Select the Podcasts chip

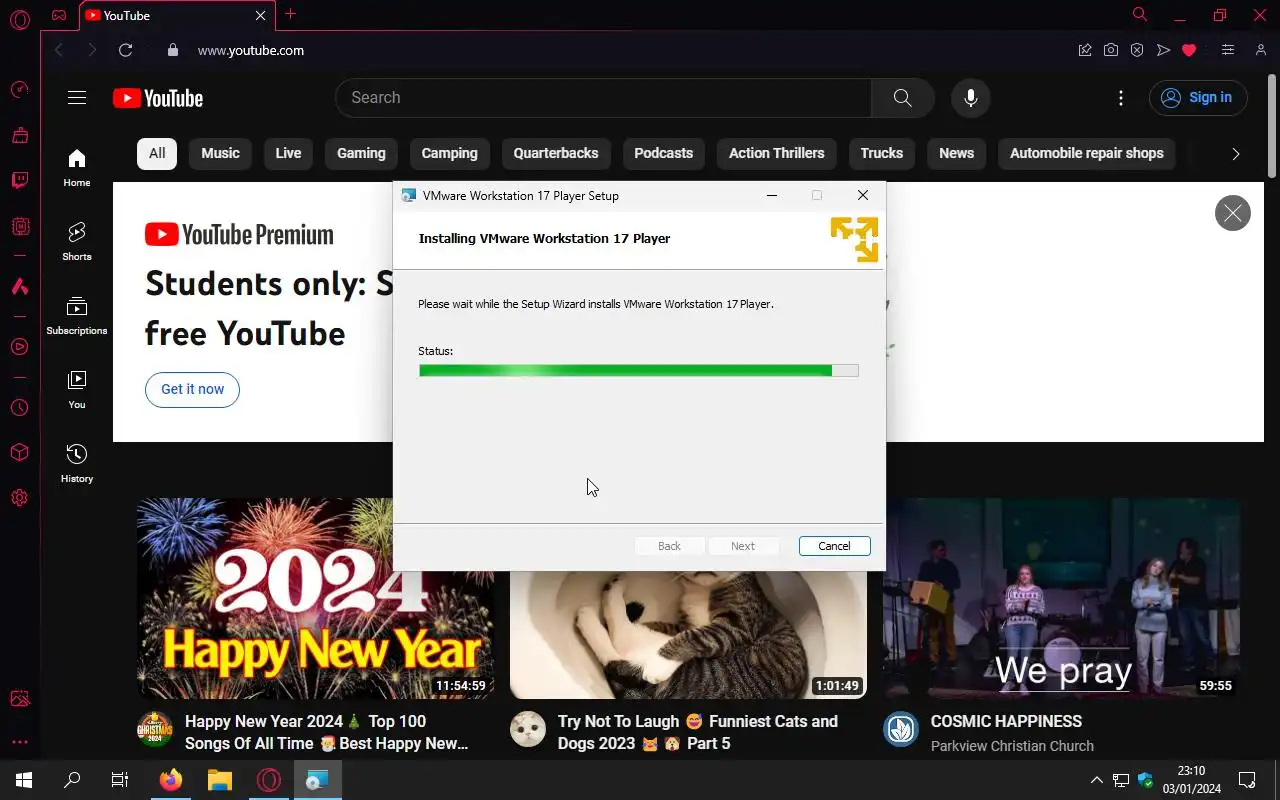[x=663, y=153]
